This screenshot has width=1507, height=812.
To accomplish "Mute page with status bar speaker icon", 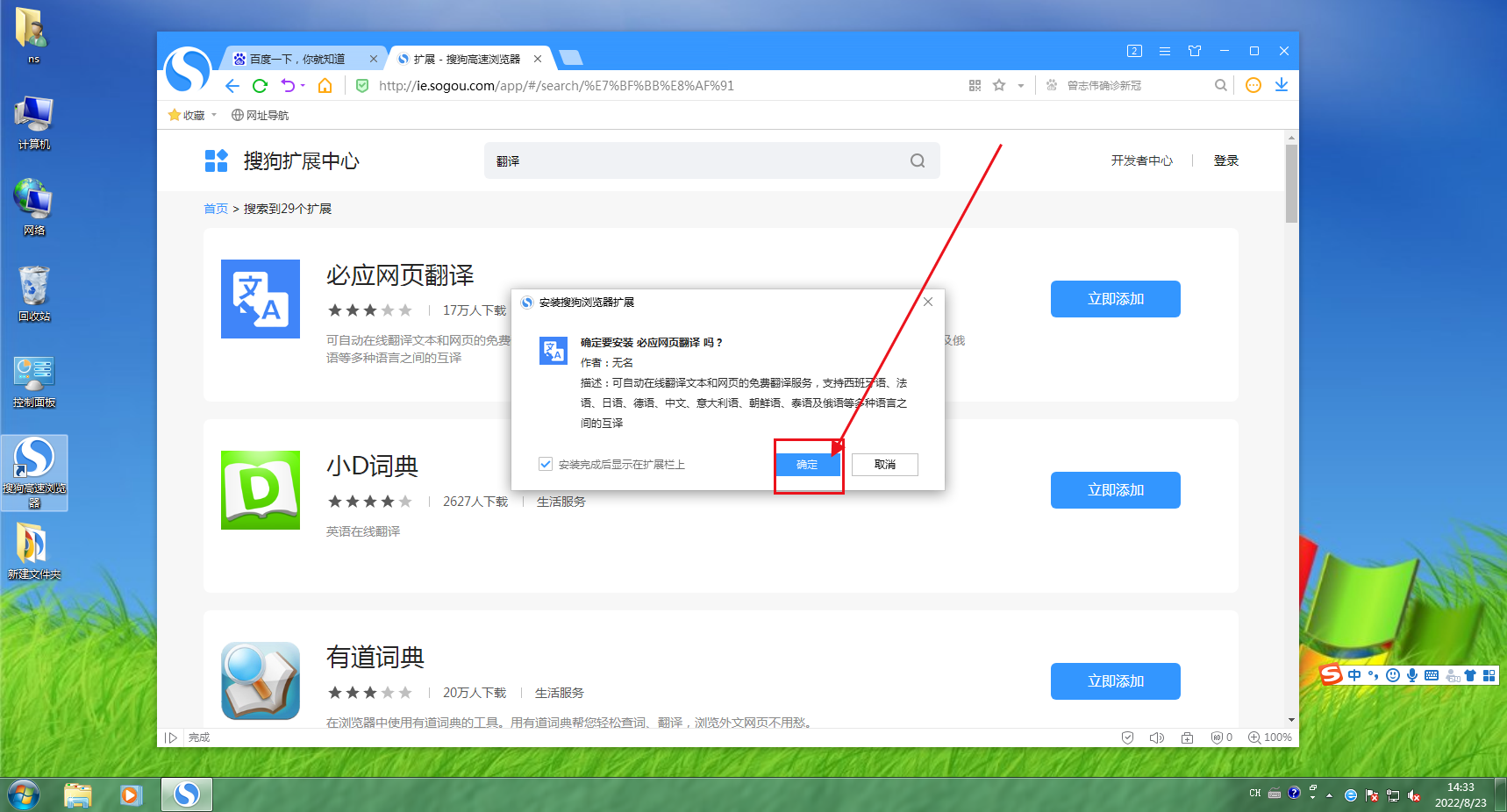I will (x=1157, y=737).
